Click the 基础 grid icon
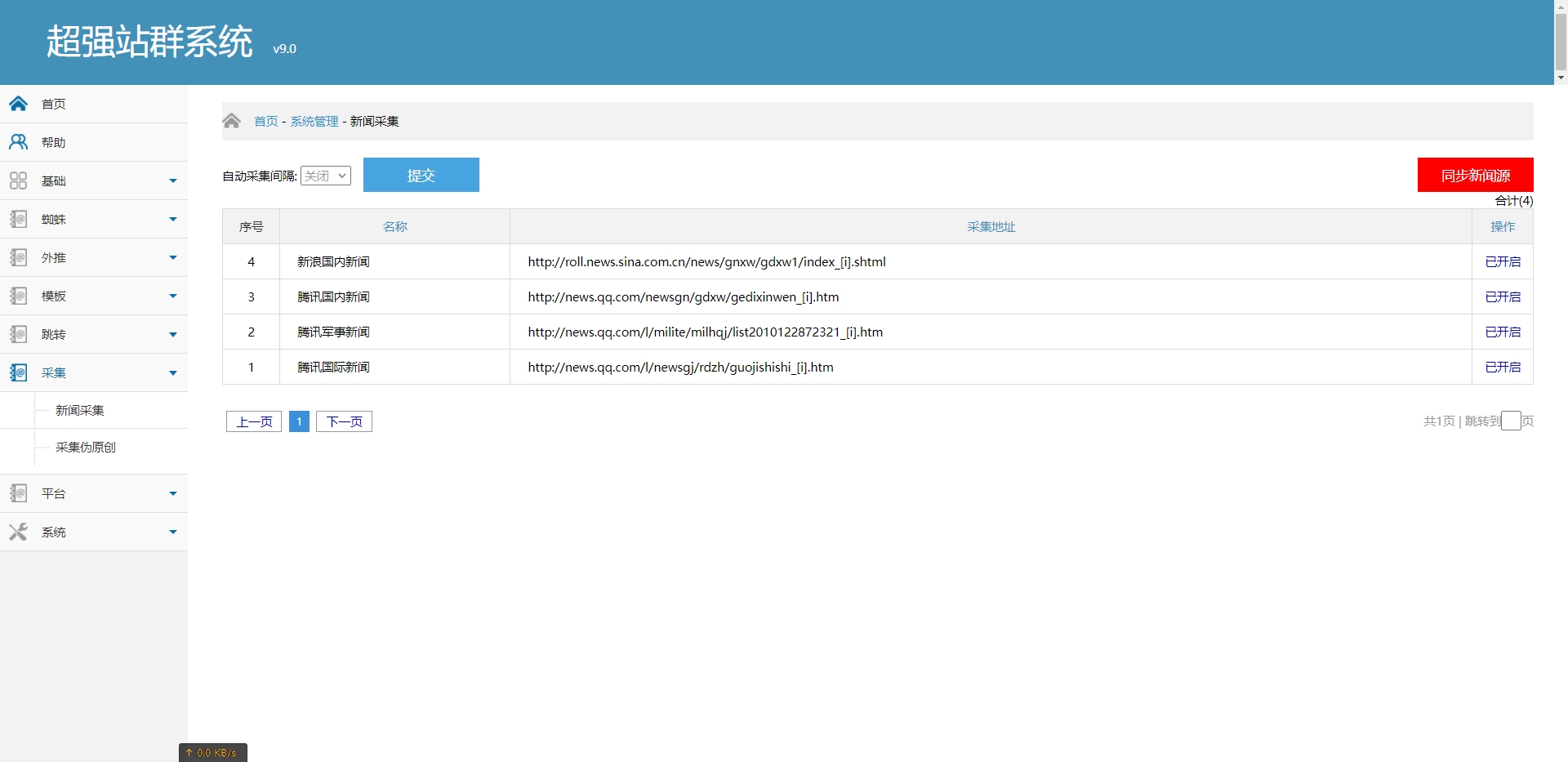The image size is (1568, 762). pyautogui.click(x=18, y=180)
